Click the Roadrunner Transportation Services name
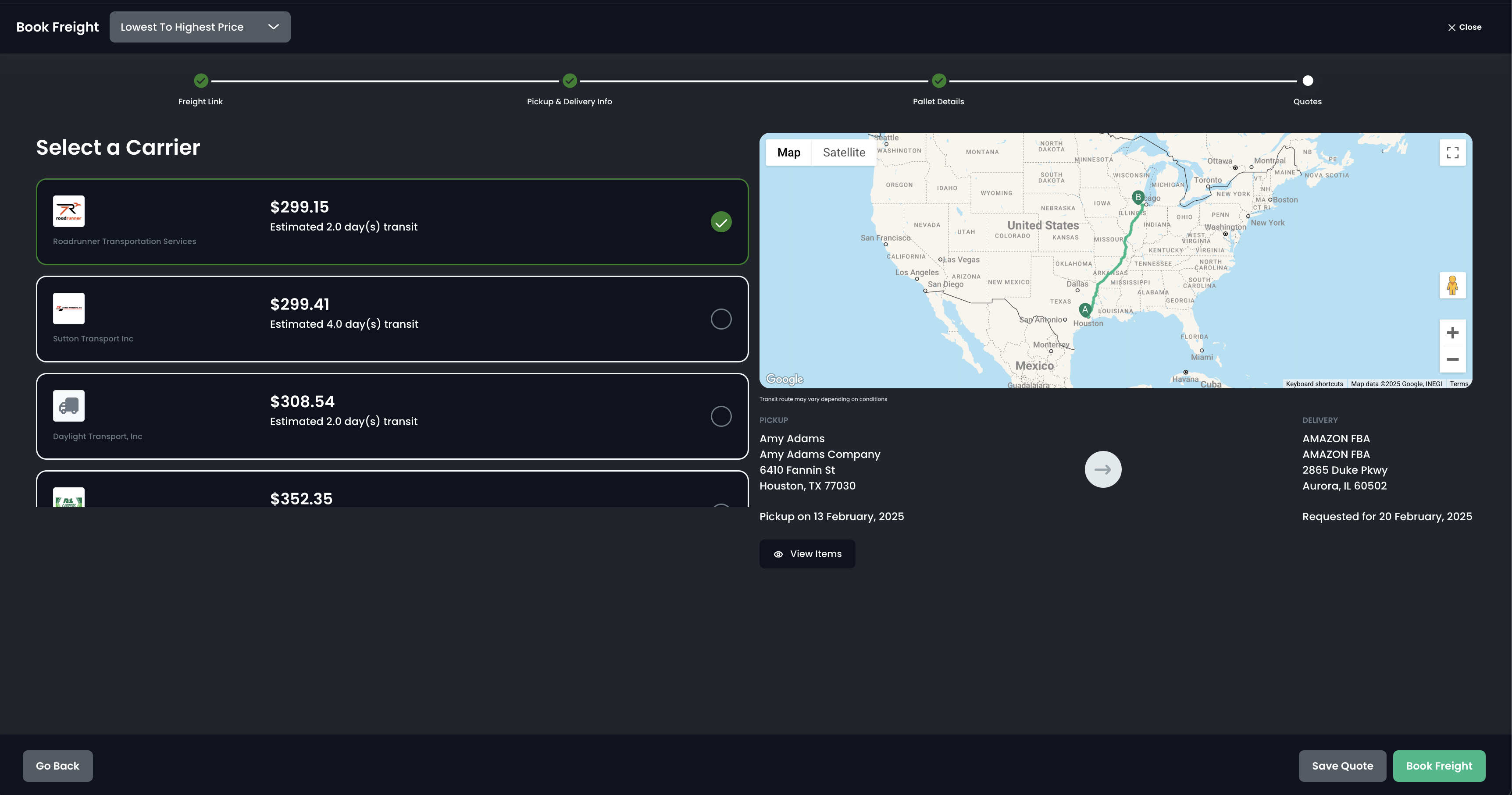This screenshot has height=795, width=1512. tap(125, 241)
